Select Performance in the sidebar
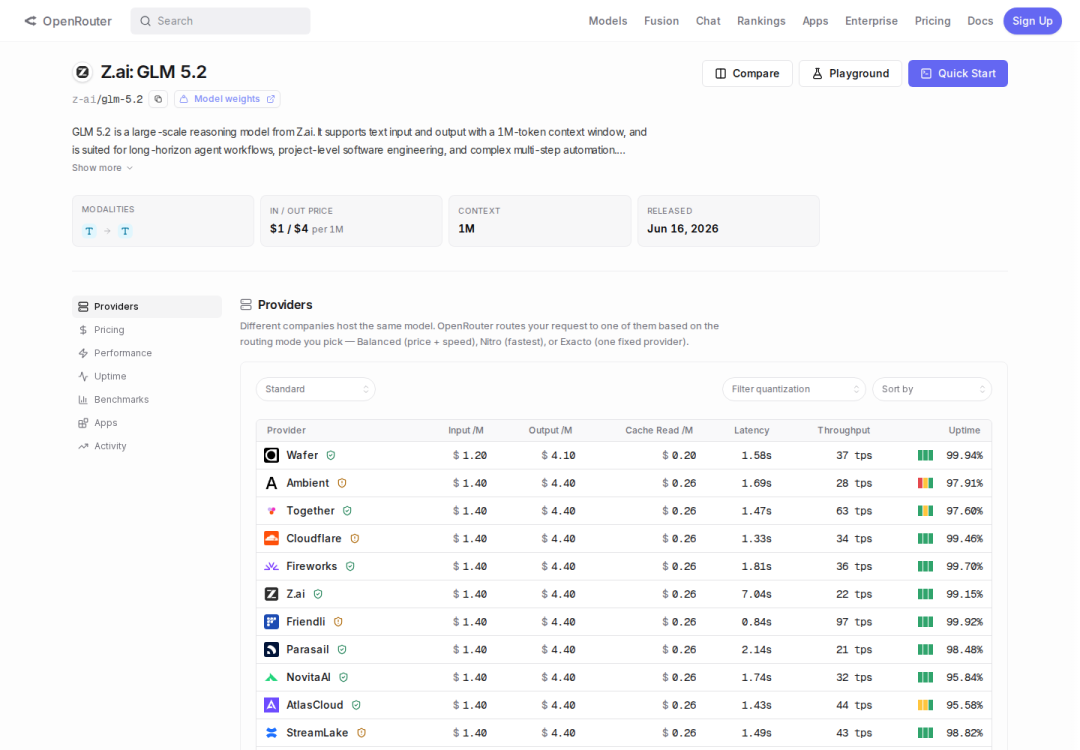Screen dimensions: 1080x750 tap(147, 353)
